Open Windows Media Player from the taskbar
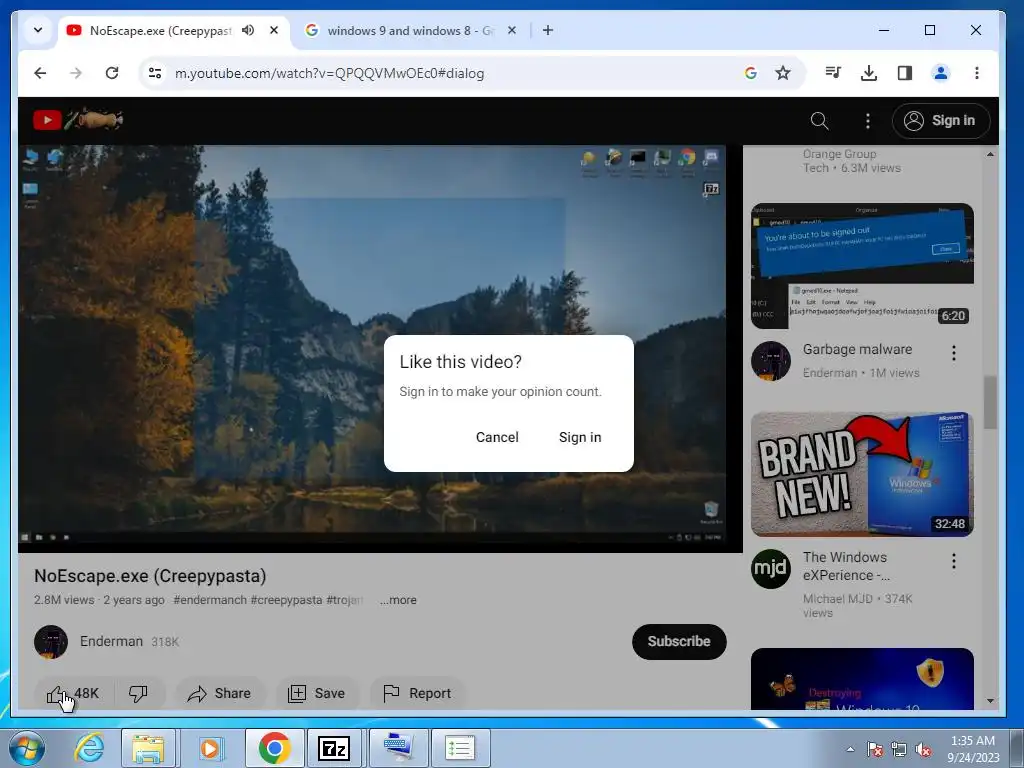1024x768 pixels. point(210,748)
